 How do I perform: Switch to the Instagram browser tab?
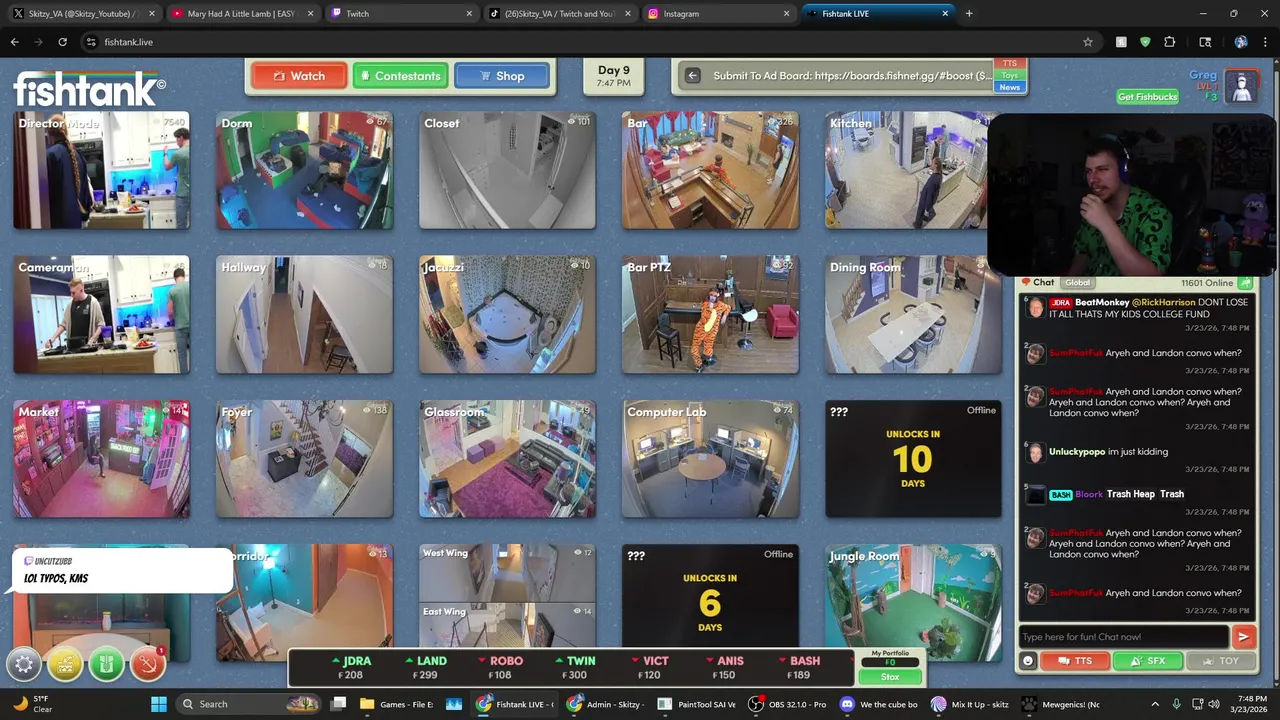[x=717, y=14]
